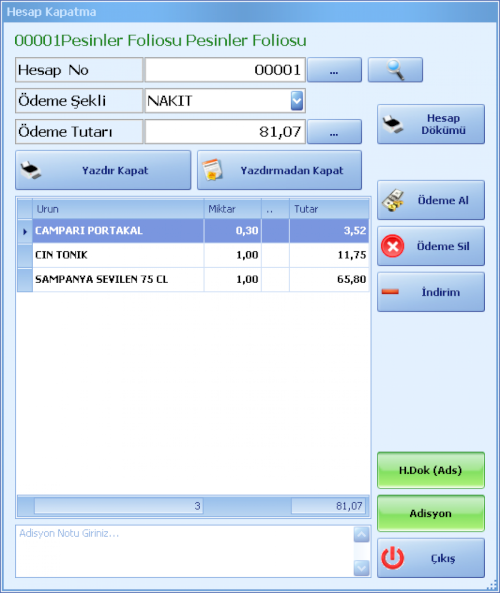Image resolution: width=500 pixels, height=593 pixels.
Task: Click Yazdırmadan Kapat button
Action: [x=280, y=170]
